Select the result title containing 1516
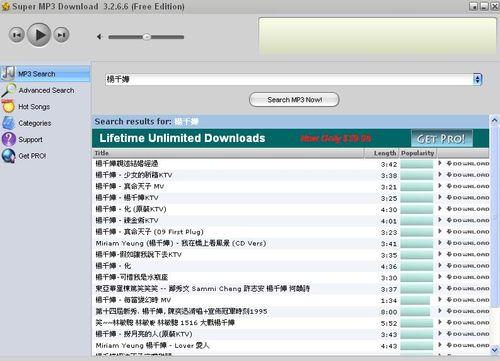The image size is (500, 361). (165, 323)
